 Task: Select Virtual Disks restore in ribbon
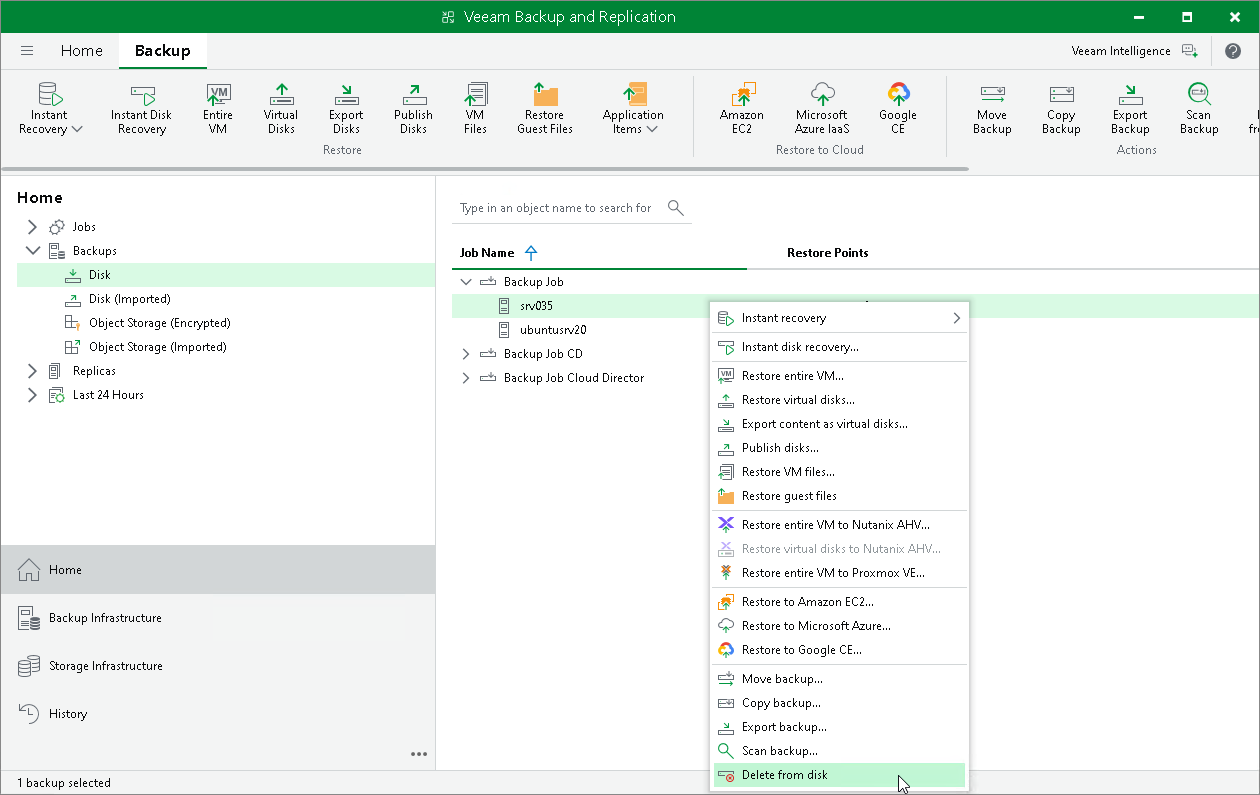pyautogui.click(x=281, y=108)
